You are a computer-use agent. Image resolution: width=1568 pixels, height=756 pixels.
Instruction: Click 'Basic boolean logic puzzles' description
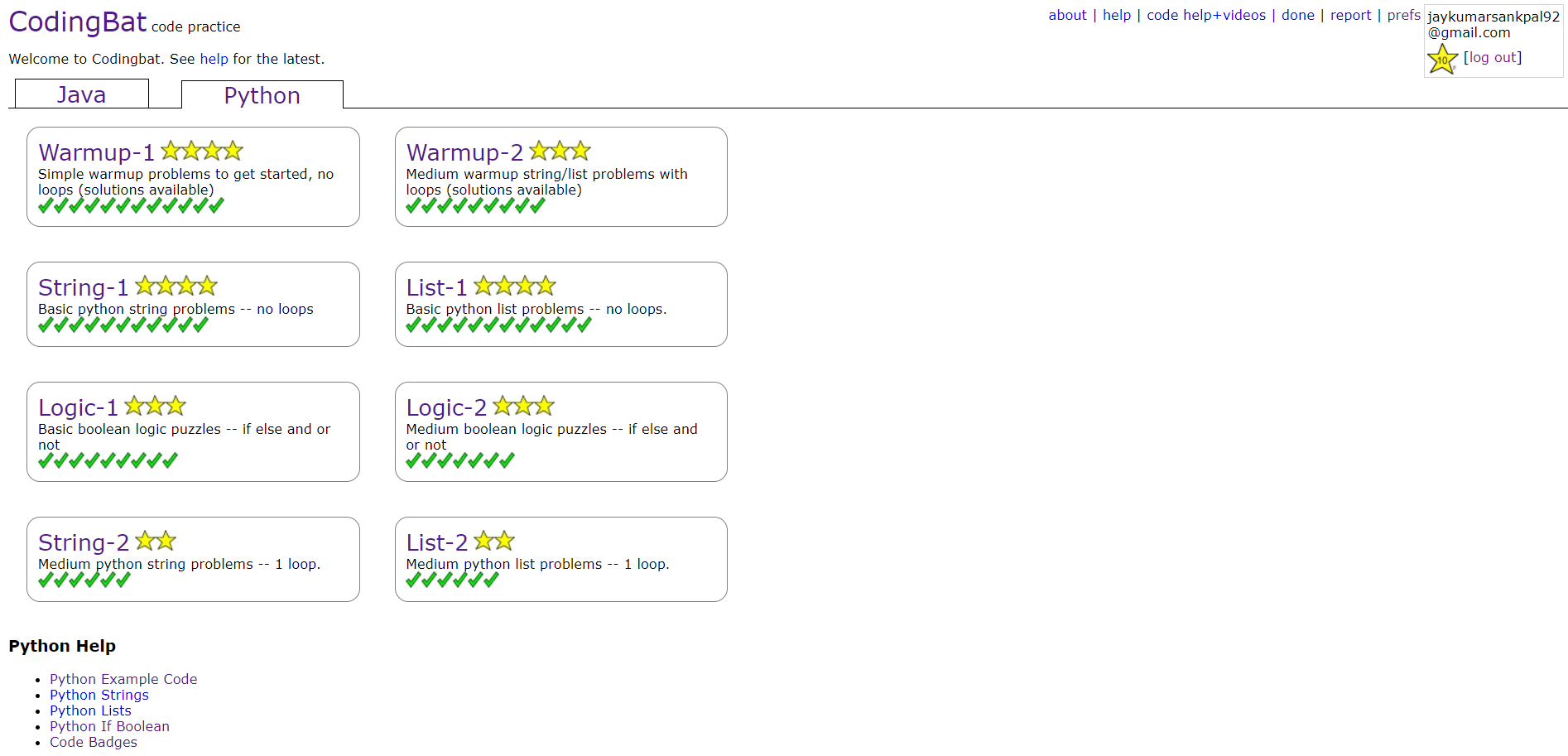[184, 437]
